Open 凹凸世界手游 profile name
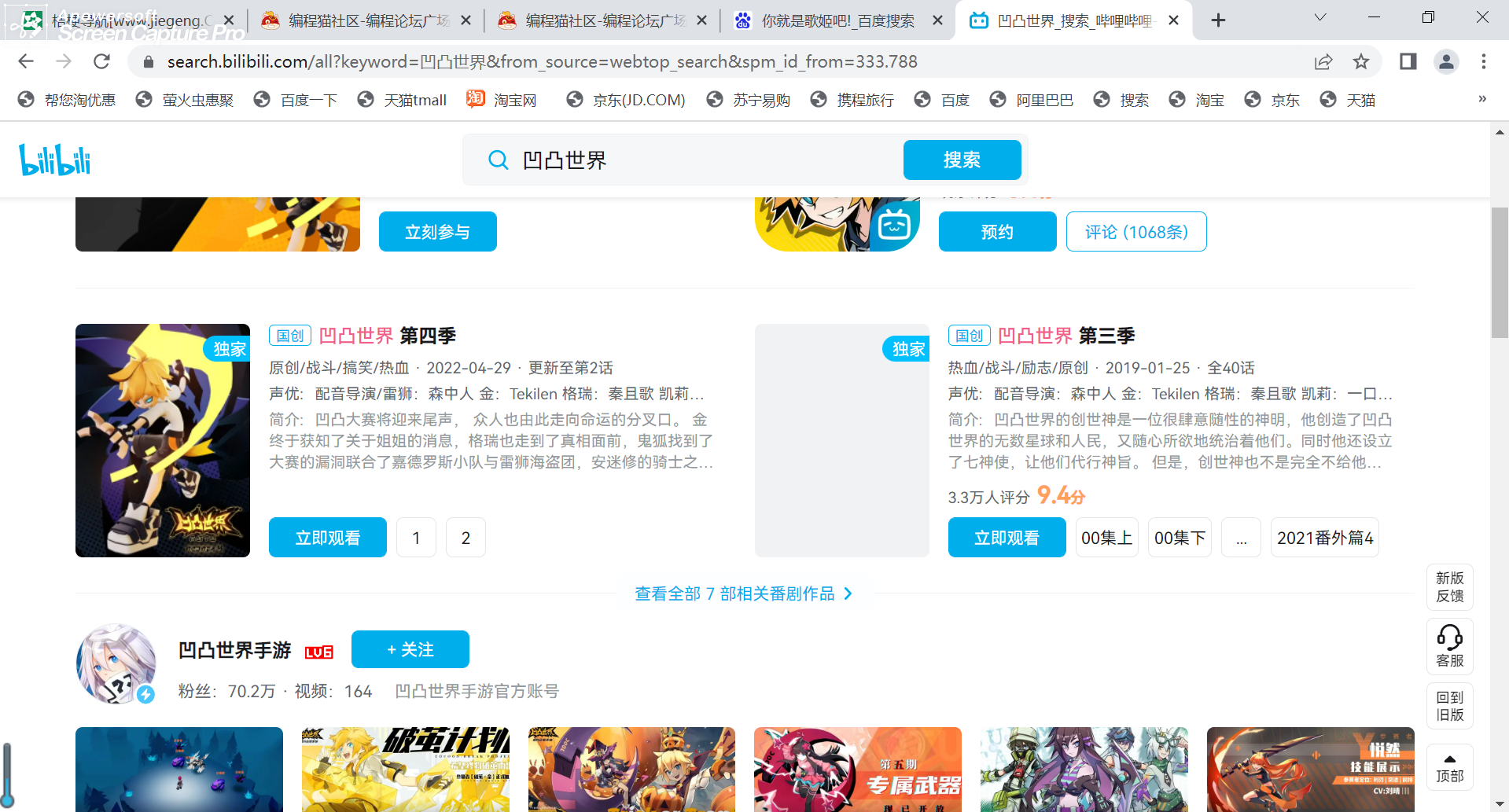 pyautogui.click(x=235, y=650)
